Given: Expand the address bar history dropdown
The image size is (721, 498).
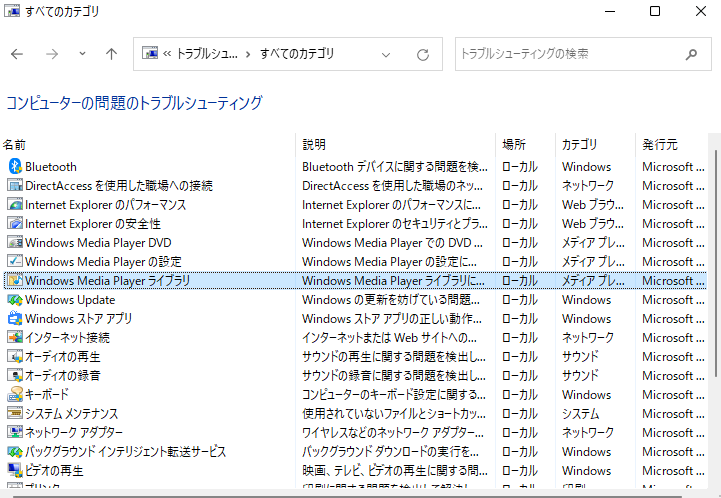Looking at the screenshot, I should click(x=387, y=54).
